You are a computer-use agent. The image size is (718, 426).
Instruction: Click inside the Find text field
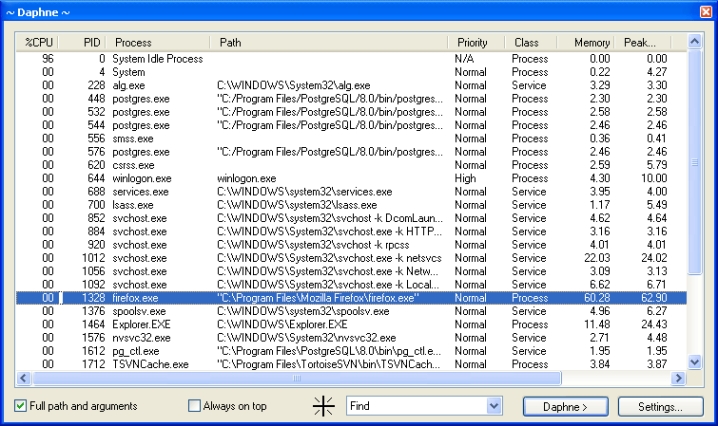(414, 406)
